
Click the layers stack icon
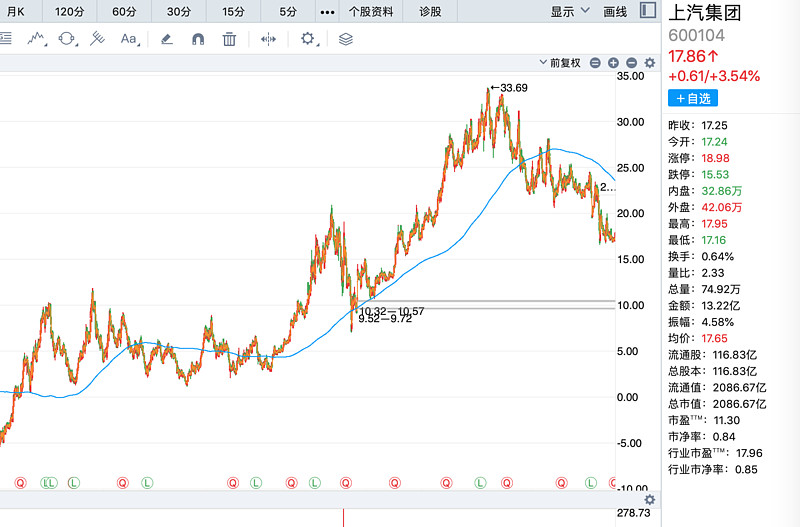pos(346,39)
